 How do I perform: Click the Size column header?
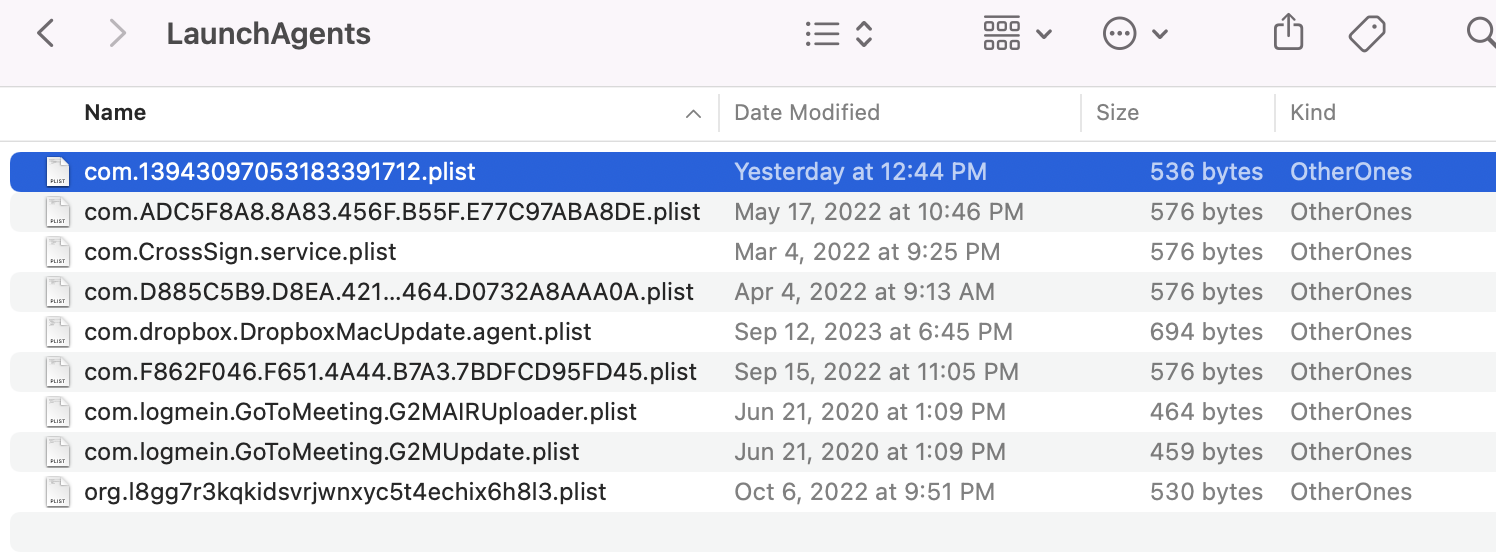[1117, 113]
